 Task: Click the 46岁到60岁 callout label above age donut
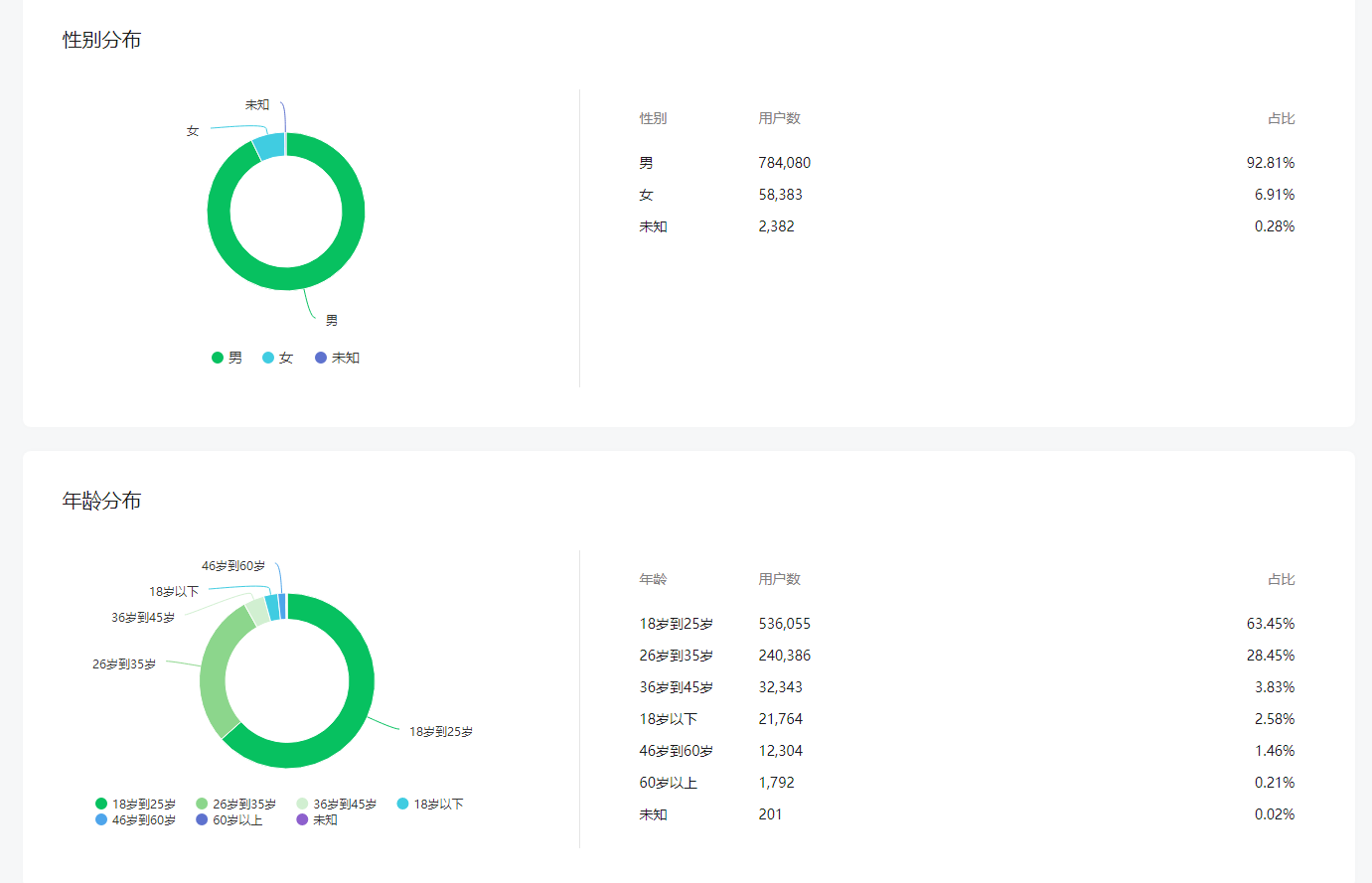233,566
